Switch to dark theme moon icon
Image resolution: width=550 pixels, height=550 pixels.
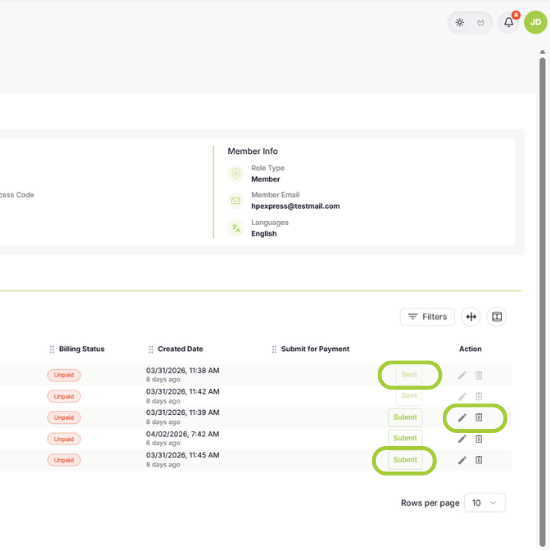[x=481, y=23]
